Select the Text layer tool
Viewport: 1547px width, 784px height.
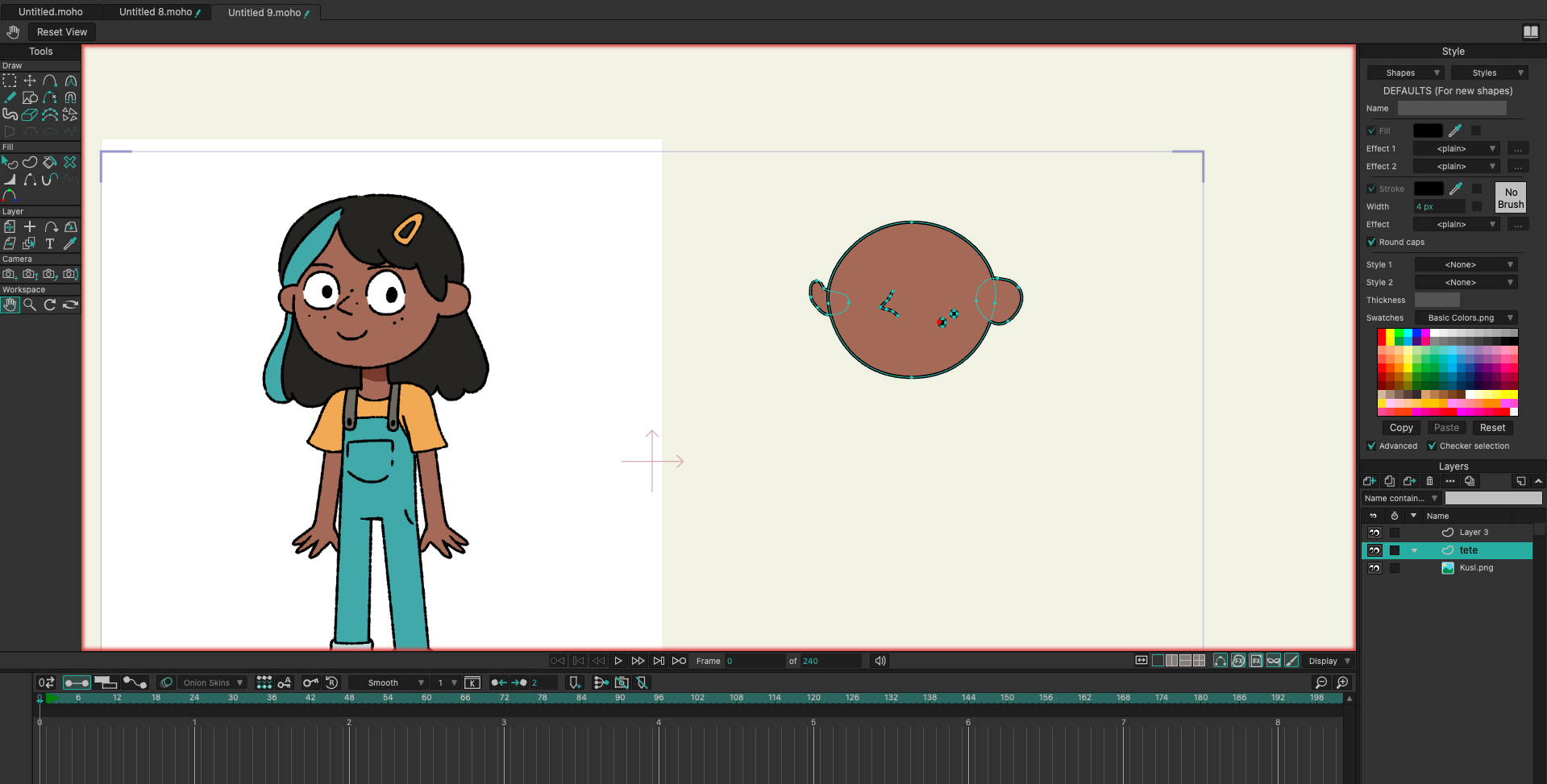coord(50,243)
